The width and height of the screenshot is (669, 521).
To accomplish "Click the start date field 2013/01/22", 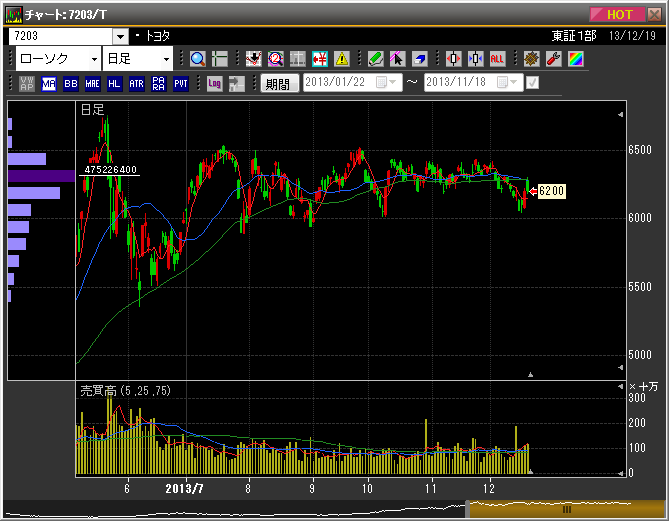I will click(x=340, y=84).
